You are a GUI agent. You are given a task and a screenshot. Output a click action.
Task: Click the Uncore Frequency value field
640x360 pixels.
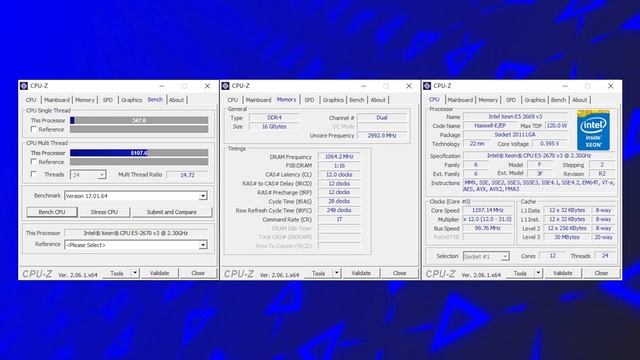point(382,136)
